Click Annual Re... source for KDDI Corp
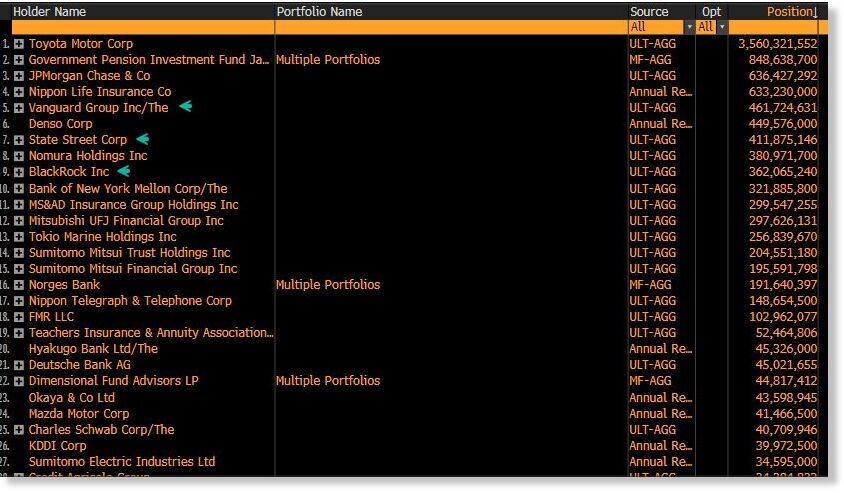This screenshot has height=493, width=844. (660, 446)
